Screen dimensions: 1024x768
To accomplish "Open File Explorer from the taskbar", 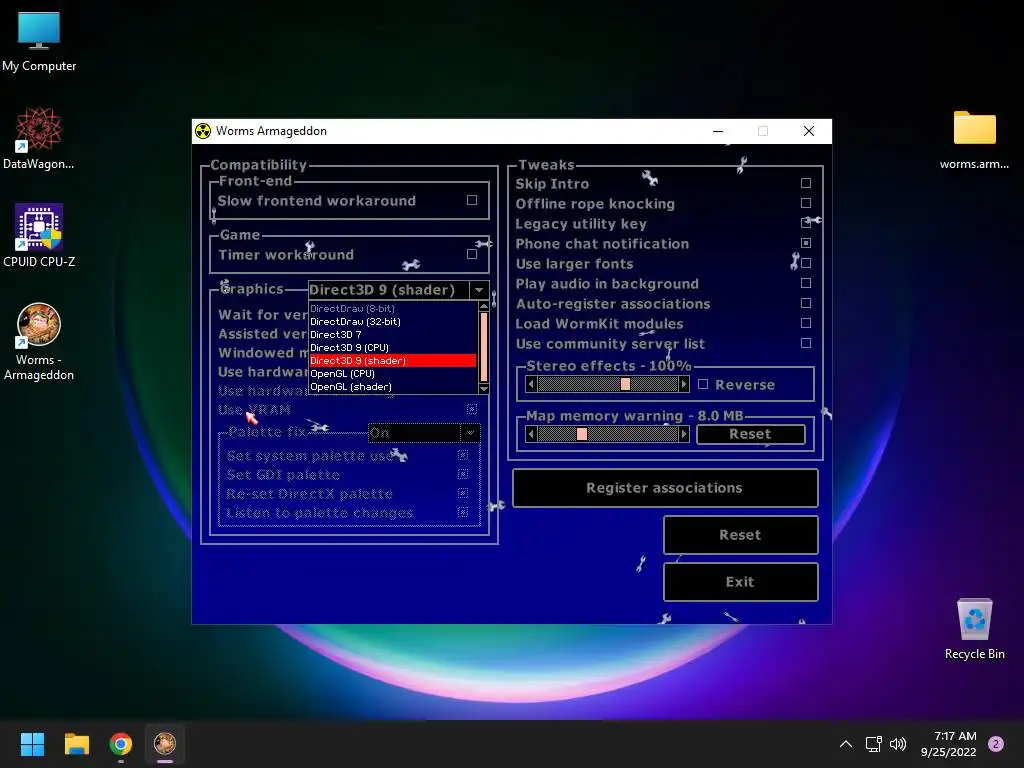I will click(x=76, y=744).
